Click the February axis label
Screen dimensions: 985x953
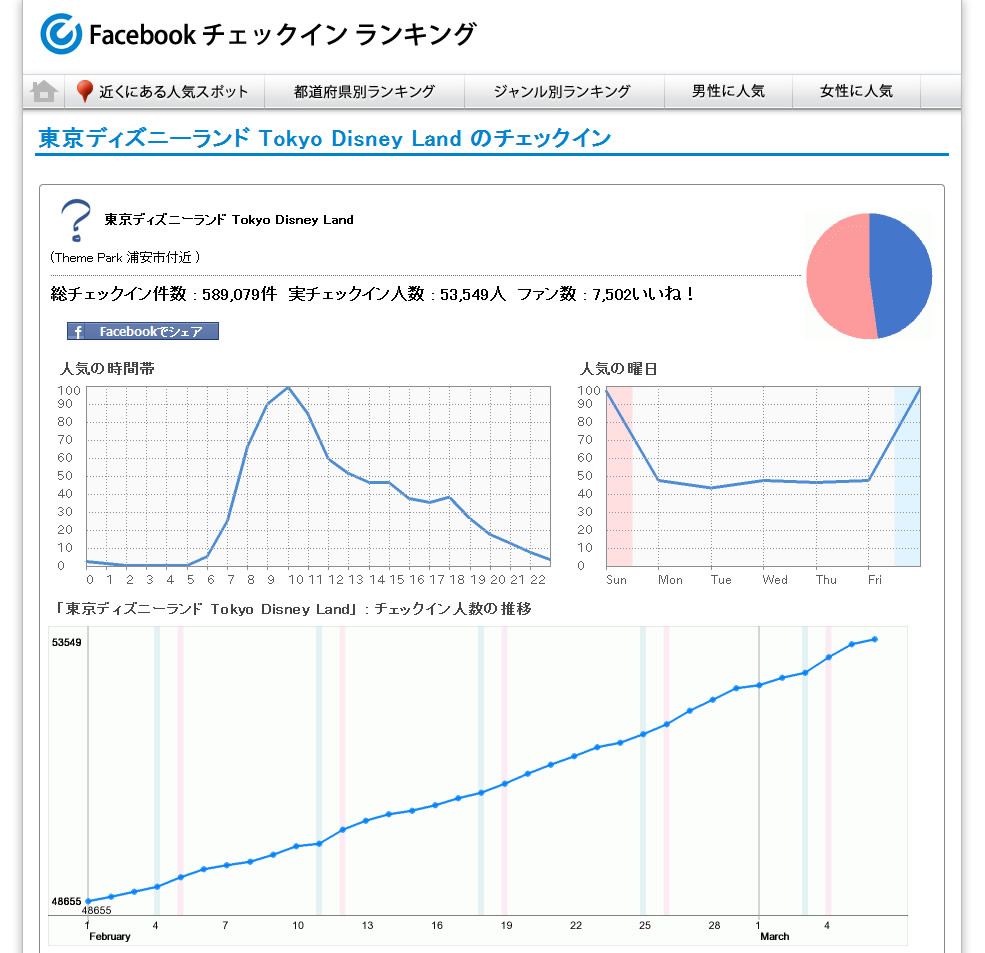pos(110,936)
